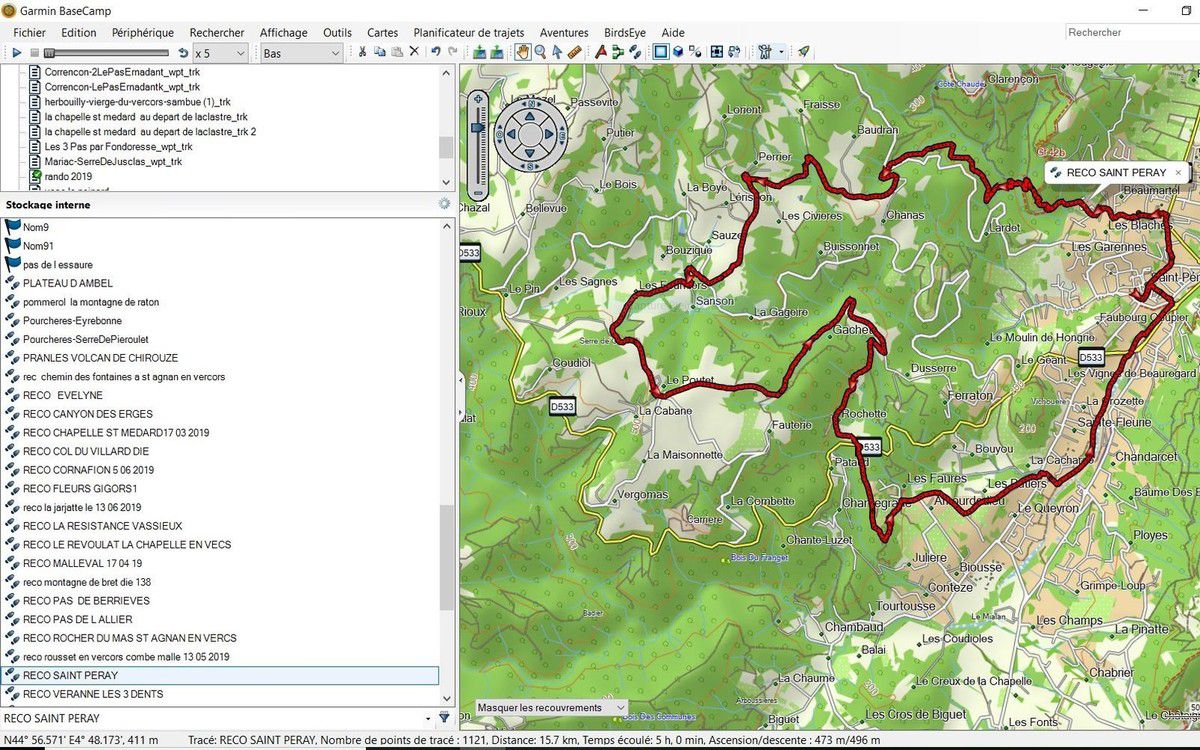Click the Delete X icon in the toolbar

(x=414, y=52)
